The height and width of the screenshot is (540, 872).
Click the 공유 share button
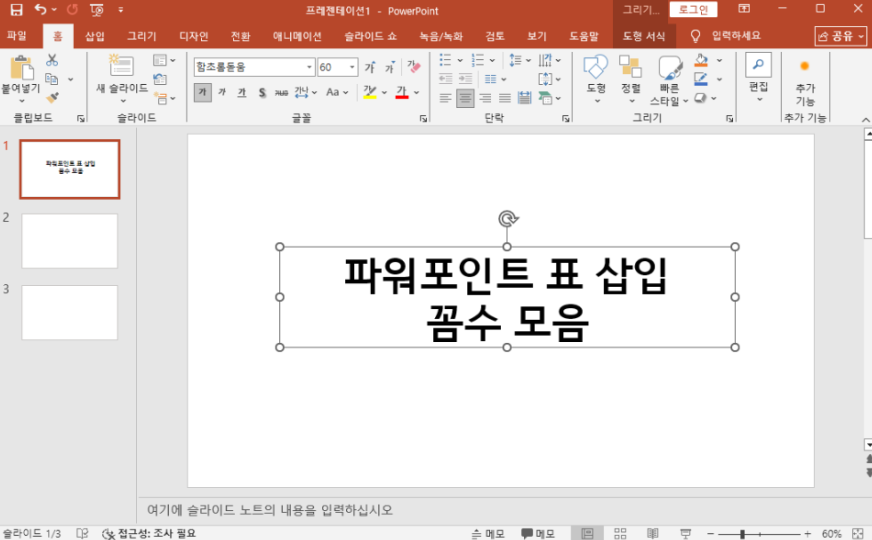coord(841,36)
